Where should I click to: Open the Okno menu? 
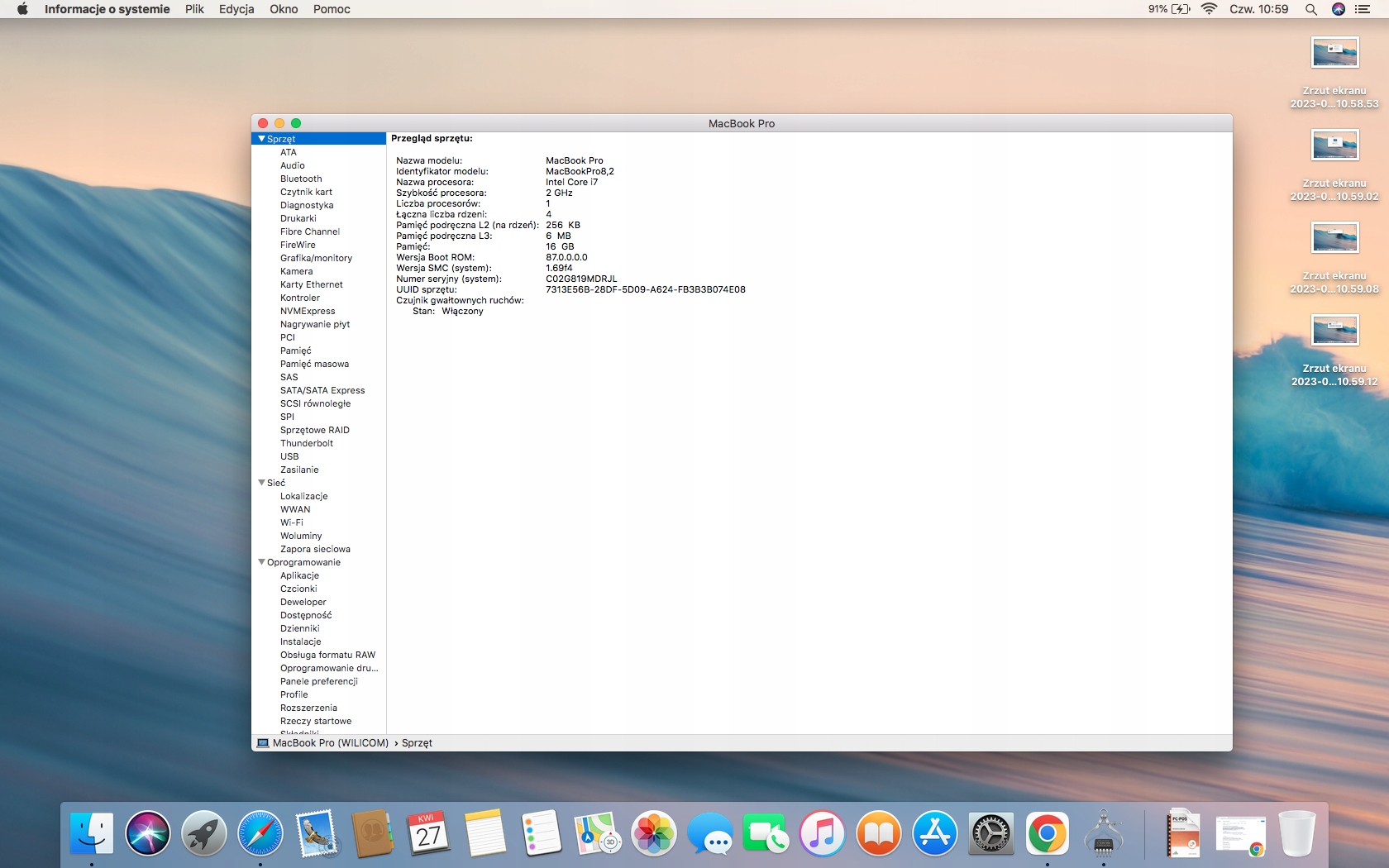click(284, 9)
